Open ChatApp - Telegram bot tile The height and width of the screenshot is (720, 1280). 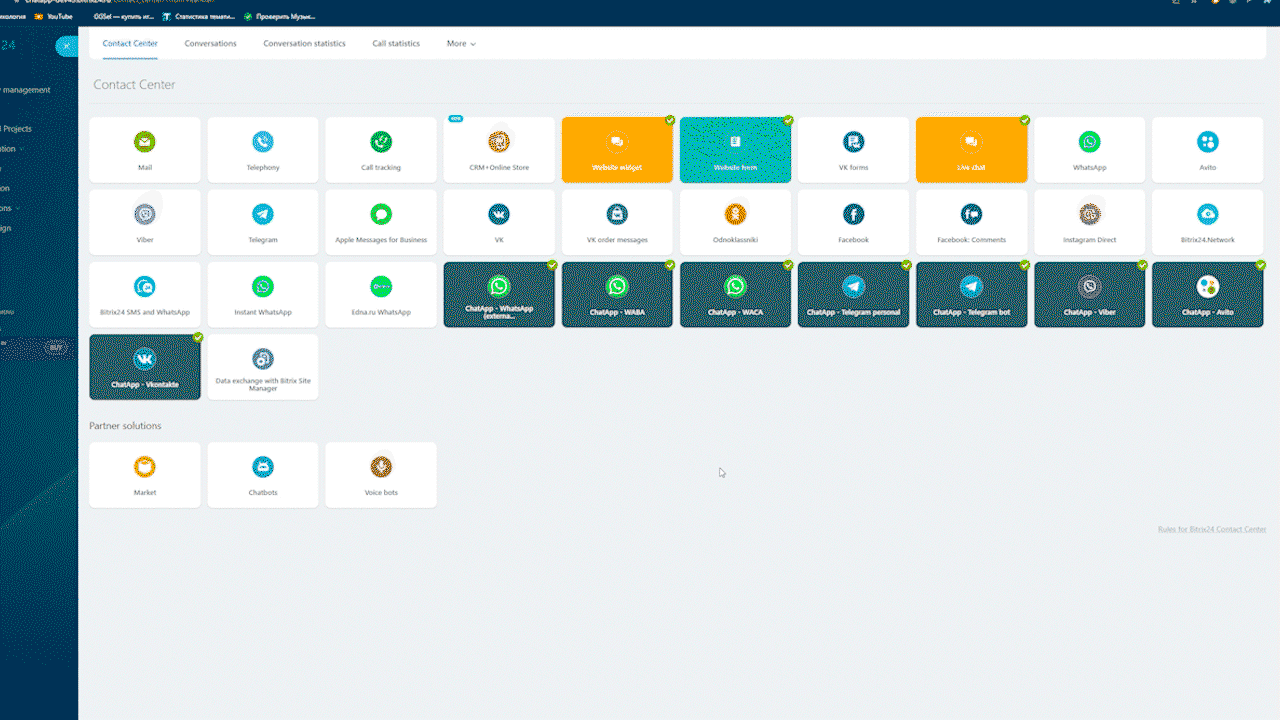[971, 294]
